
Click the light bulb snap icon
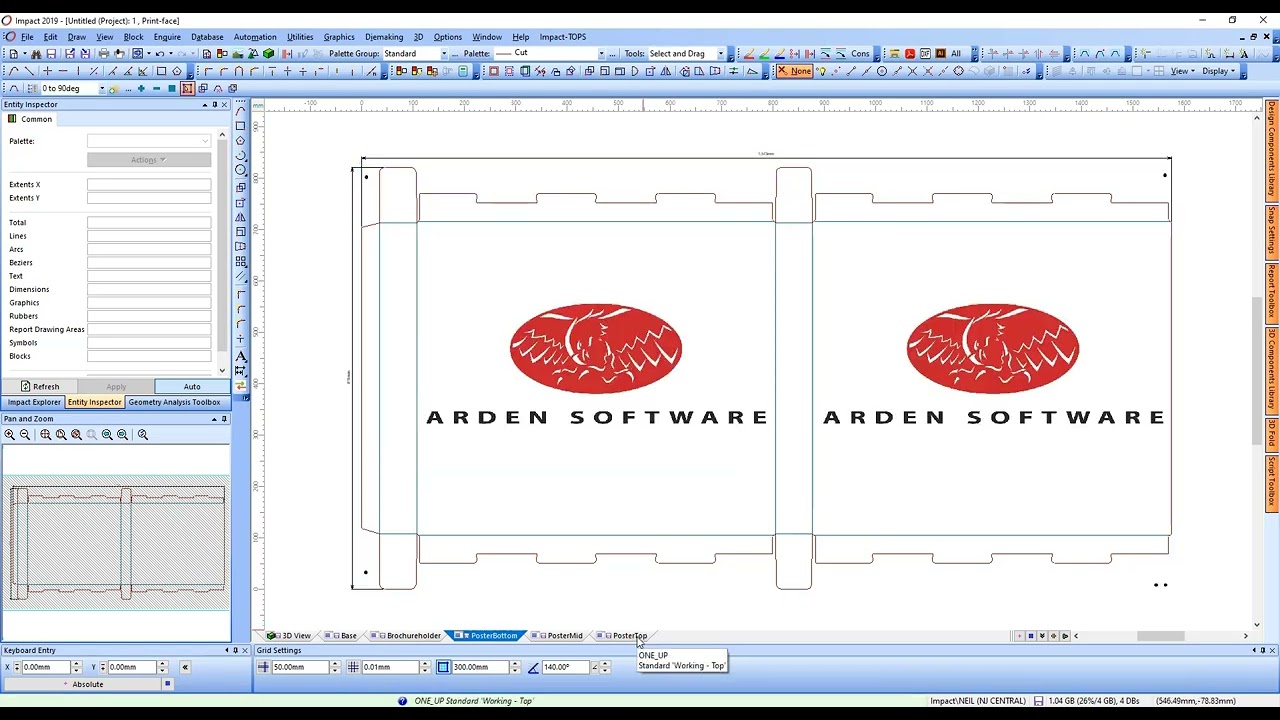pyautogui.click(x=821, y=71)
